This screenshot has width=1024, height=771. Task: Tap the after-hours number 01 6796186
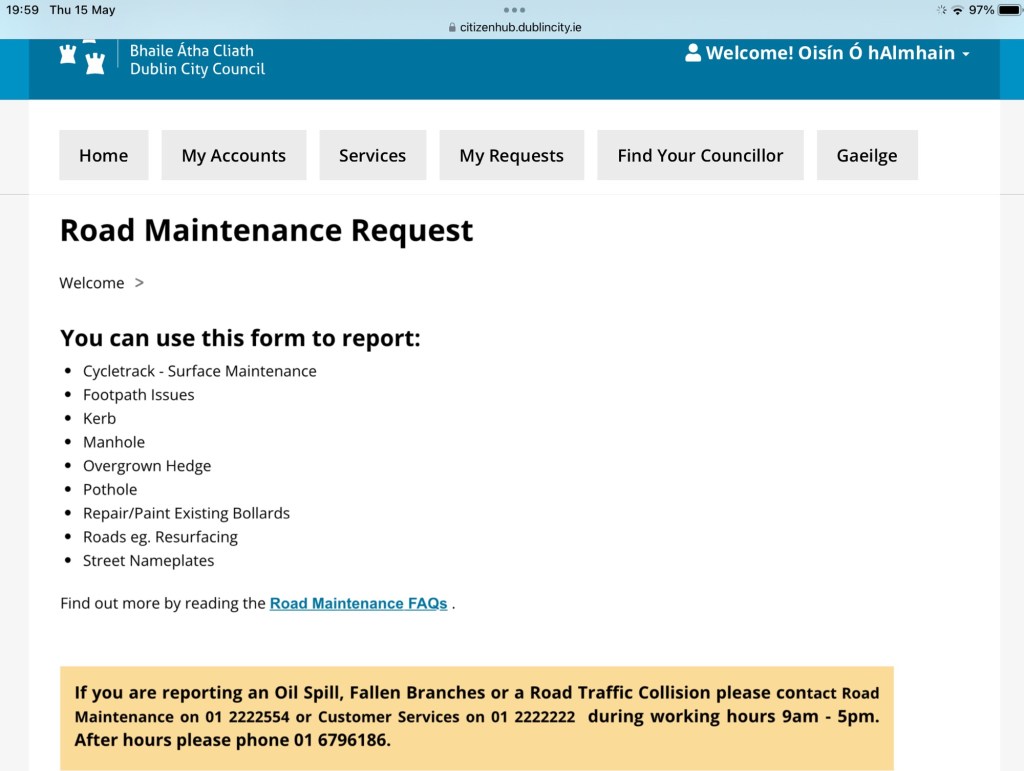(339, 740)
